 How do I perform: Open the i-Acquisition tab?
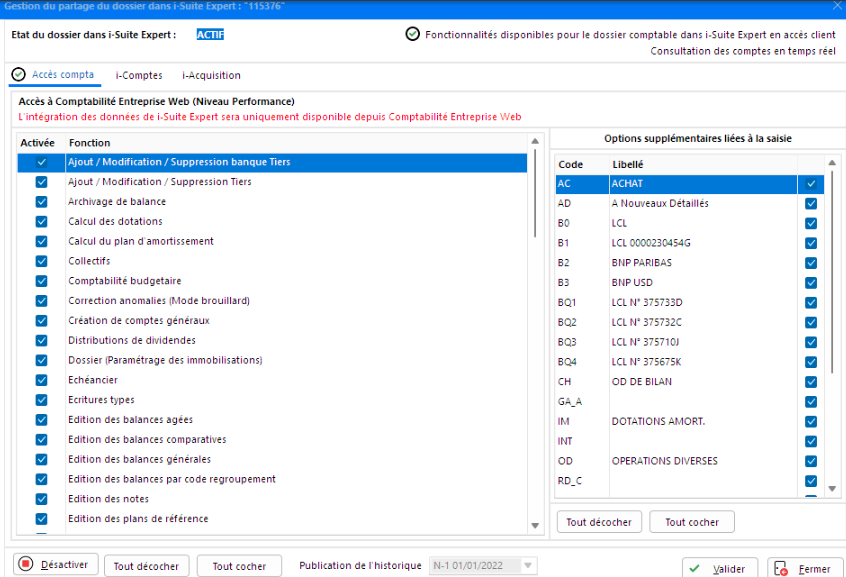coord(211,75)
